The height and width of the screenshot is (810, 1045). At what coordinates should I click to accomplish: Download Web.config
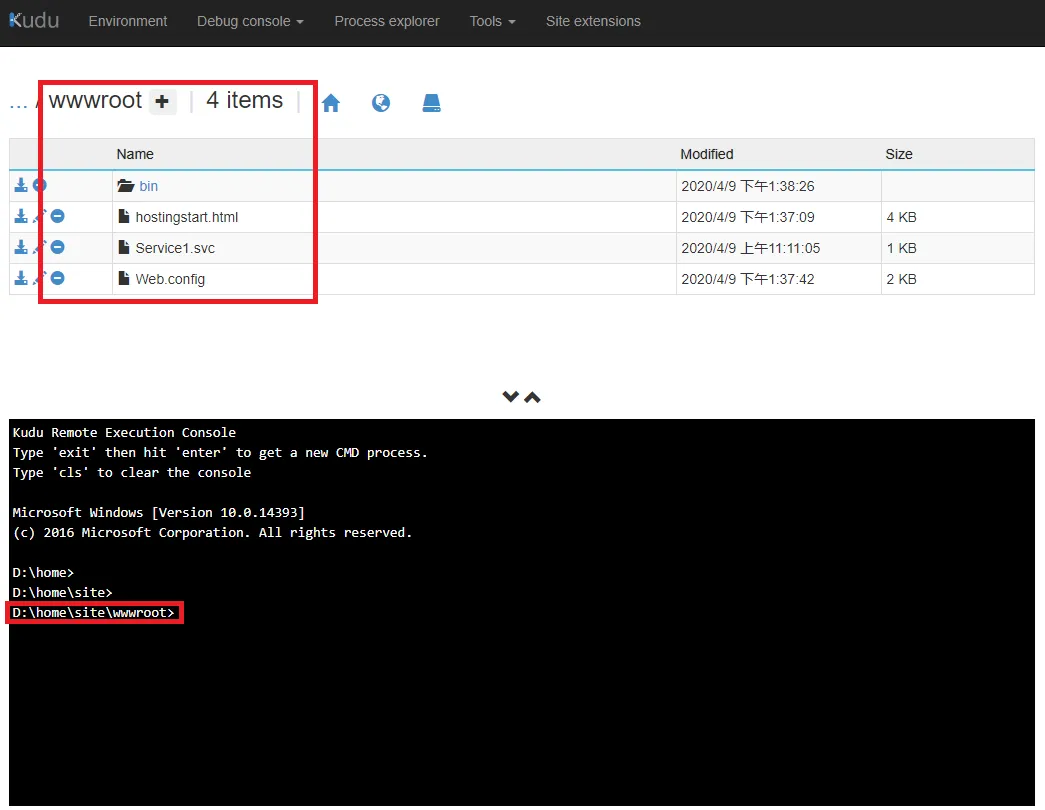(x=21, y=278)
